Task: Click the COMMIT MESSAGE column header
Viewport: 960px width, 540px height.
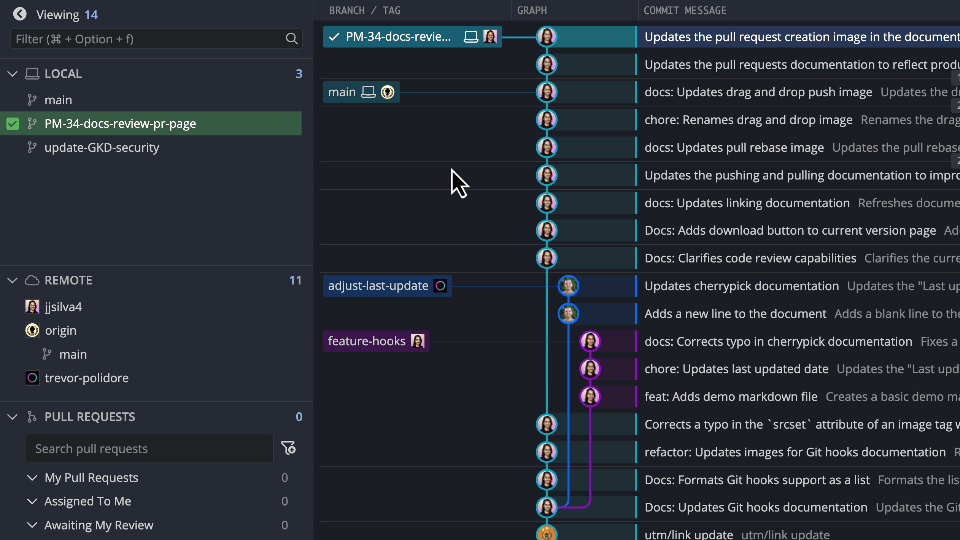Action: (685, 10)
